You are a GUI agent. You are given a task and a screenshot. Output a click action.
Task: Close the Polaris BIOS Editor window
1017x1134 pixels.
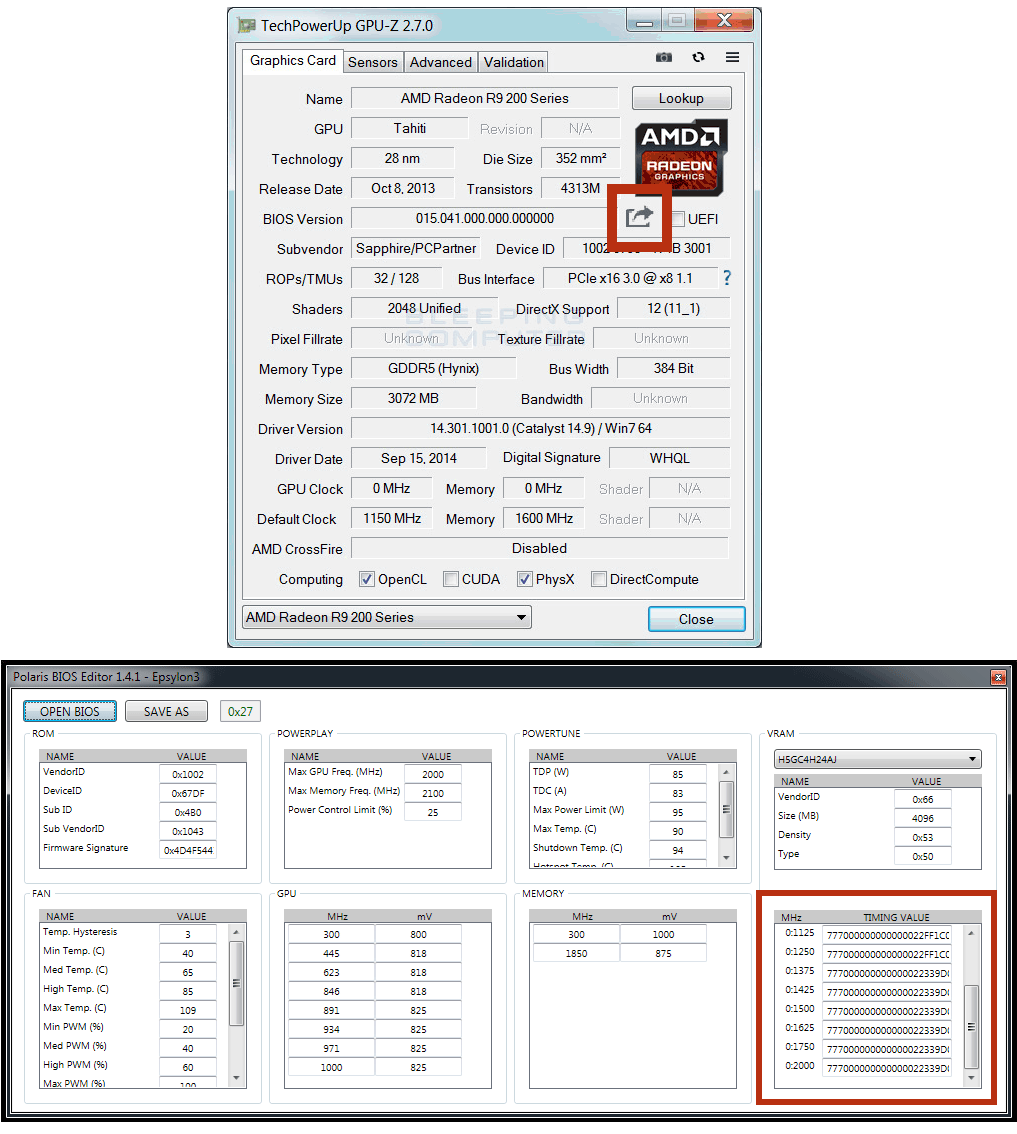coord(998,677)
